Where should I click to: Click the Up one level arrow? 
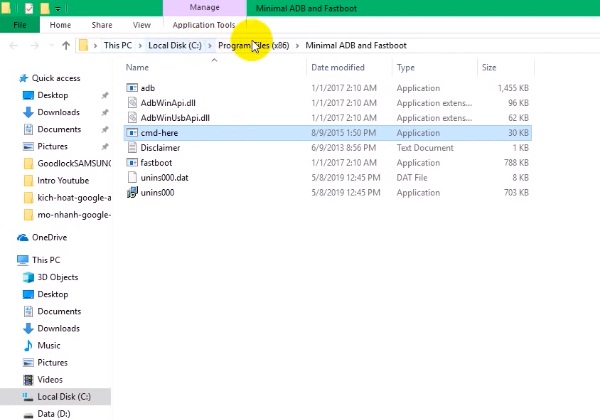coord(66,45)
